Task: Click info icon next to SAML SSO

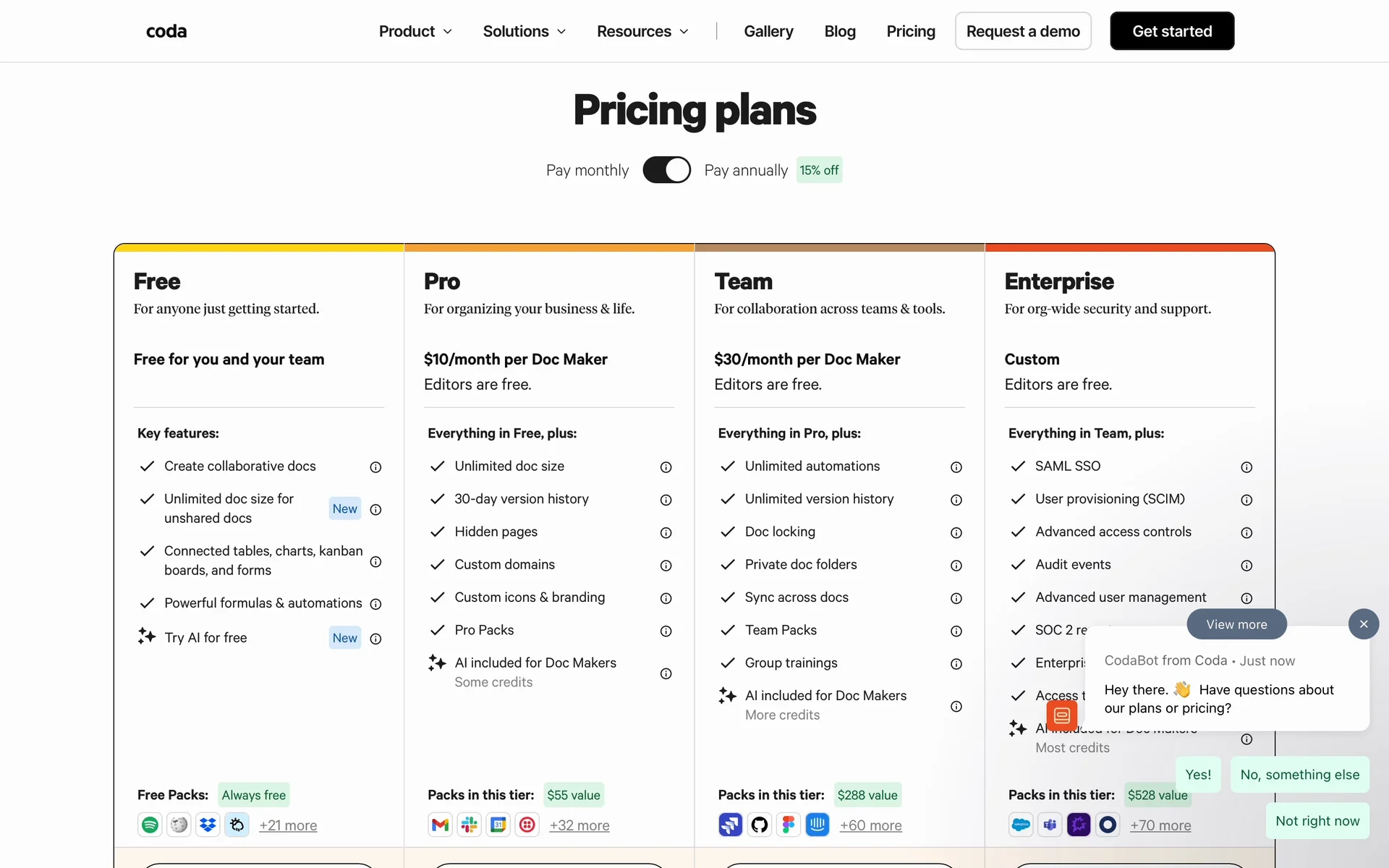Action: coord(1246,467)
